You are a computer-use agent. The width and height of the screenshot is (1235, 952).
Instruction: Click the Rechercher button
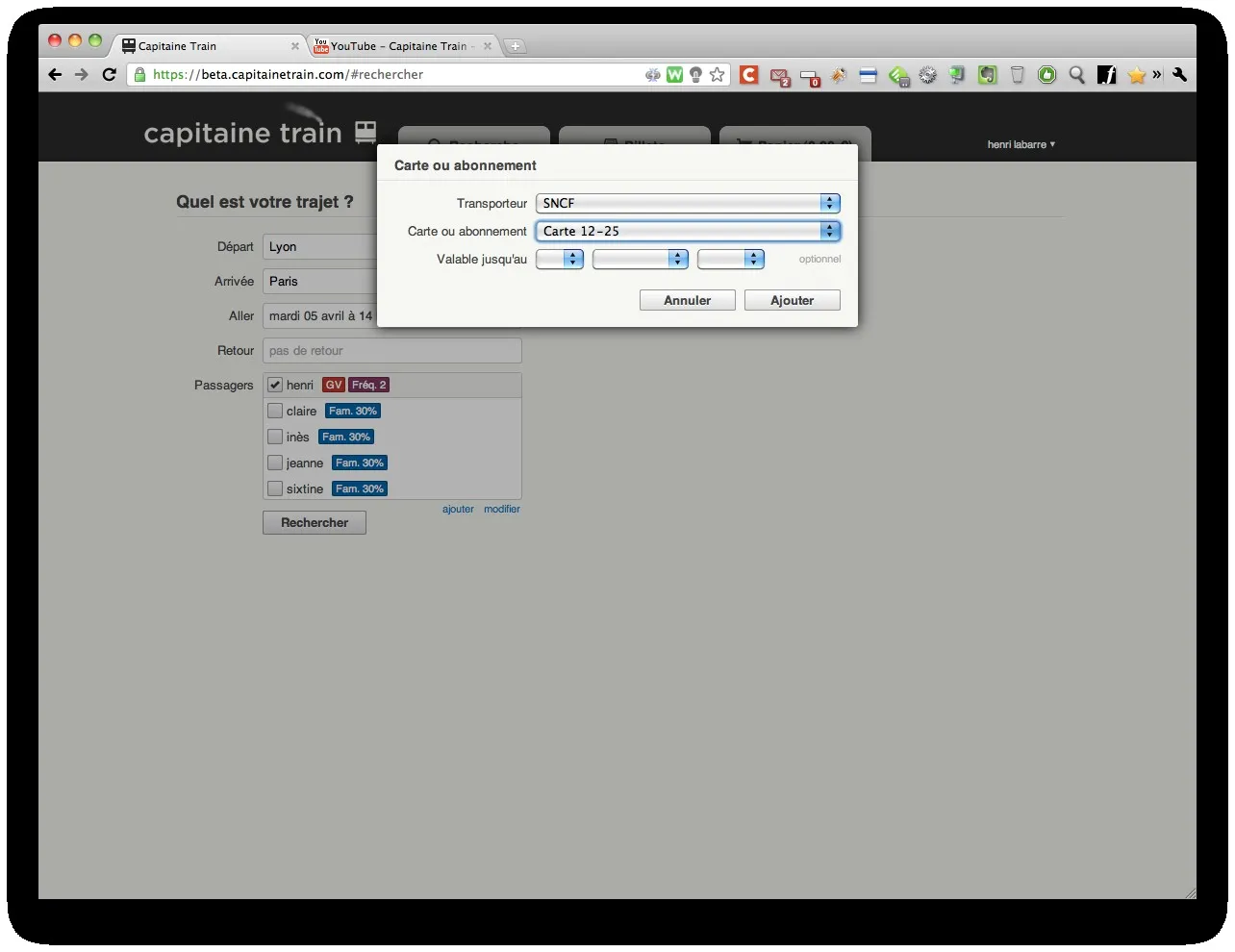315,522
